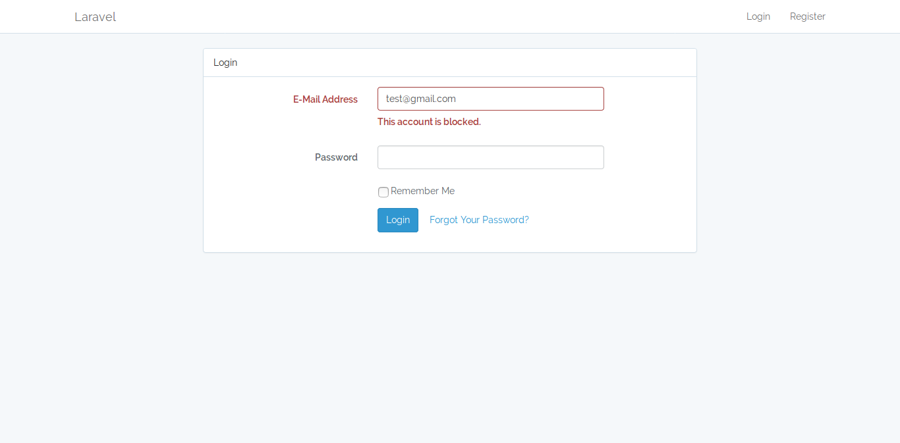The image size is (900, 443).
Task: Click blank navbar area between Laravel and Login
Action: coord(430,17)
